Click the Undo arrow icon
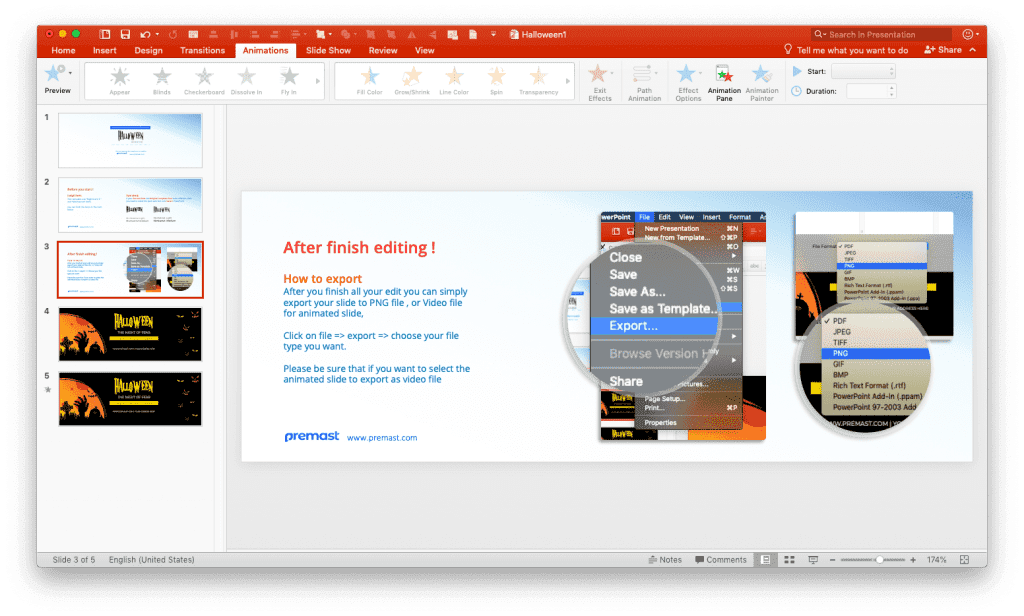1024x616 pixels. 145,34
